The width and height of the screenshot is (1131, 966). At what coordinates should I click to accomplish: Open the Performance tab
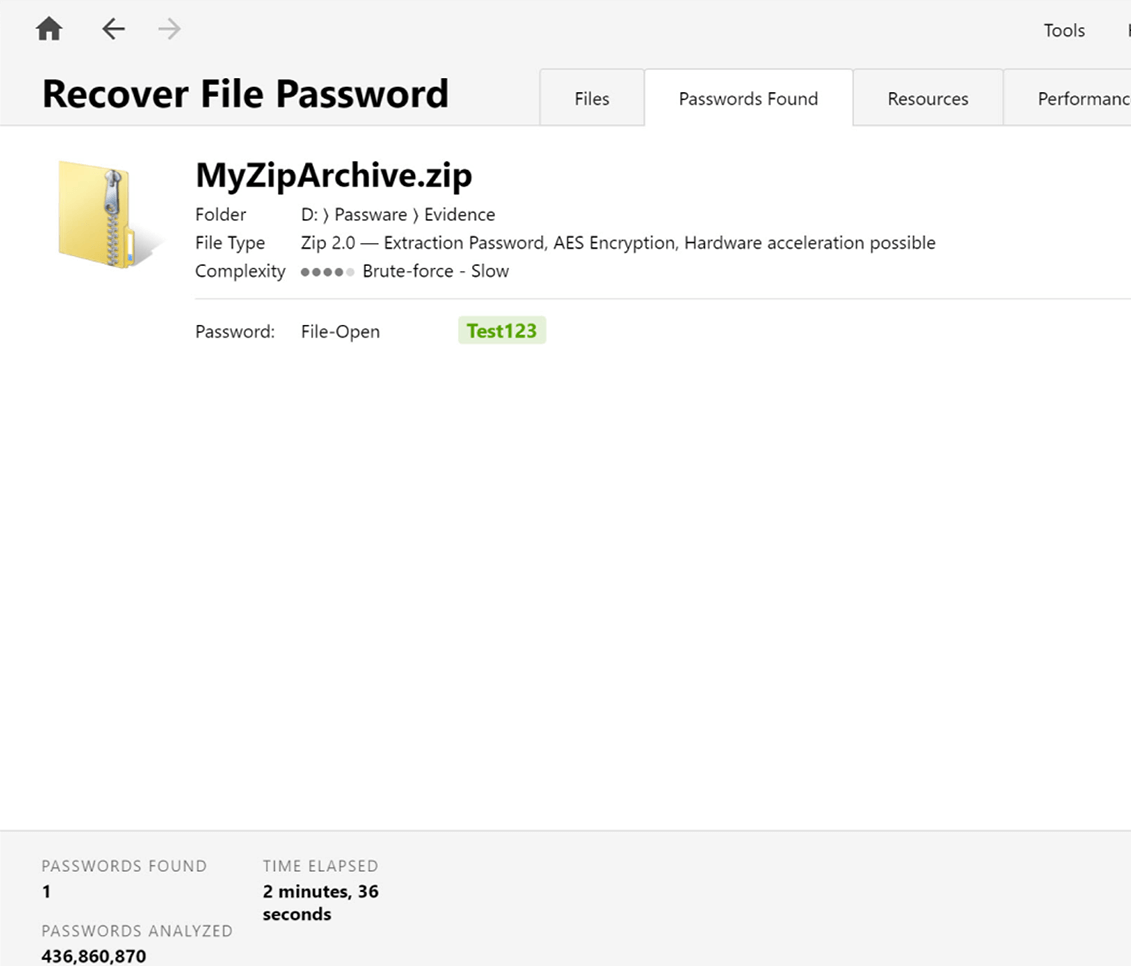(1068, 98)
